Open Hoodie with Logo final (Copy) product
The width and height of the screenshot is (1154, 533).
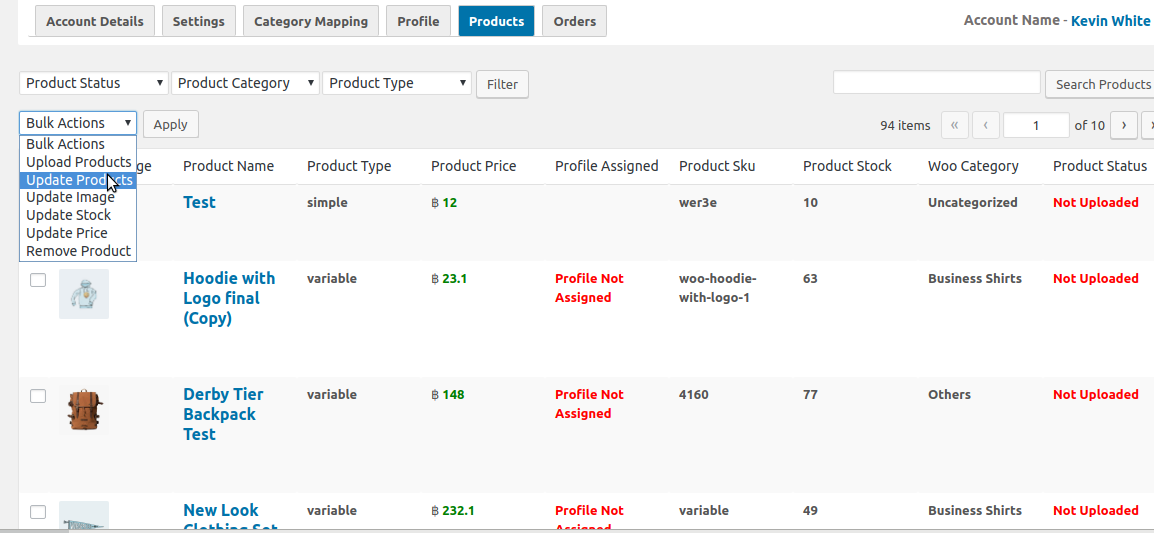pos(229,298)
